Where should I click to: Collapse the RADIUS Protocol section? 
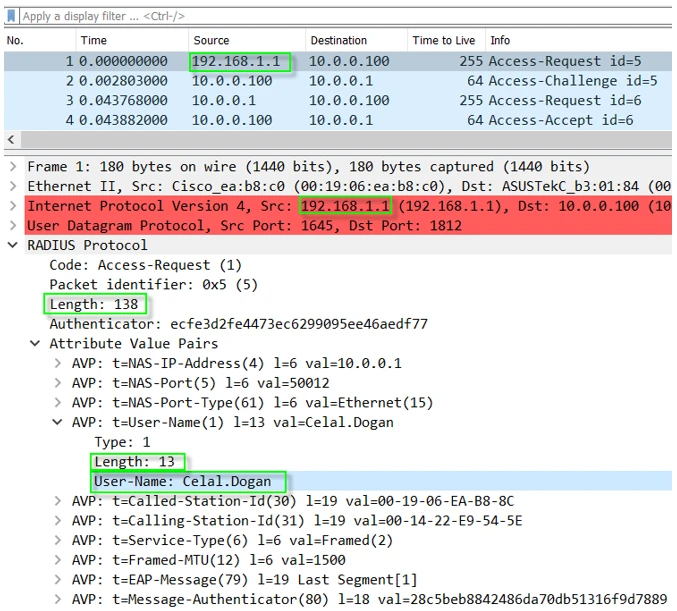(x=12, y=245)
